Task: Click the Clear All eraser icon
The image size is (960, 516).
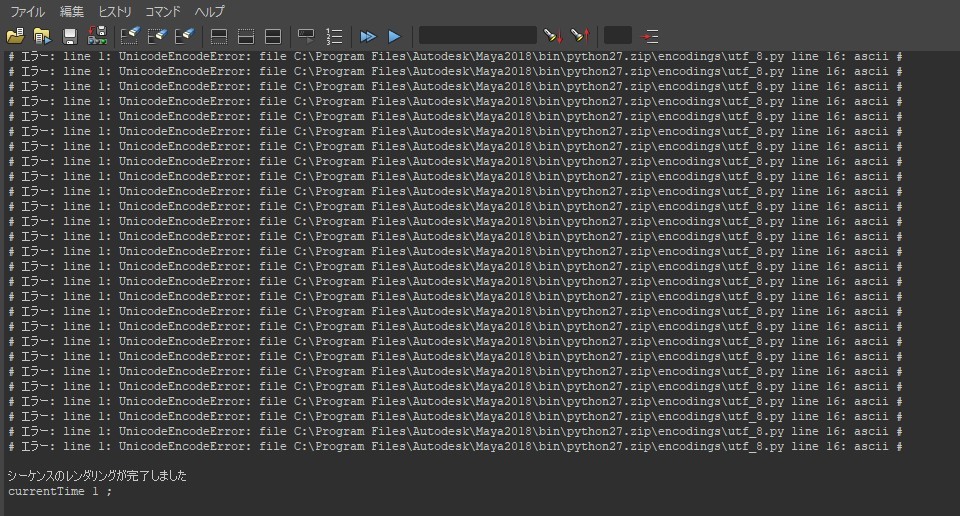Action: [x=183, y=36]
